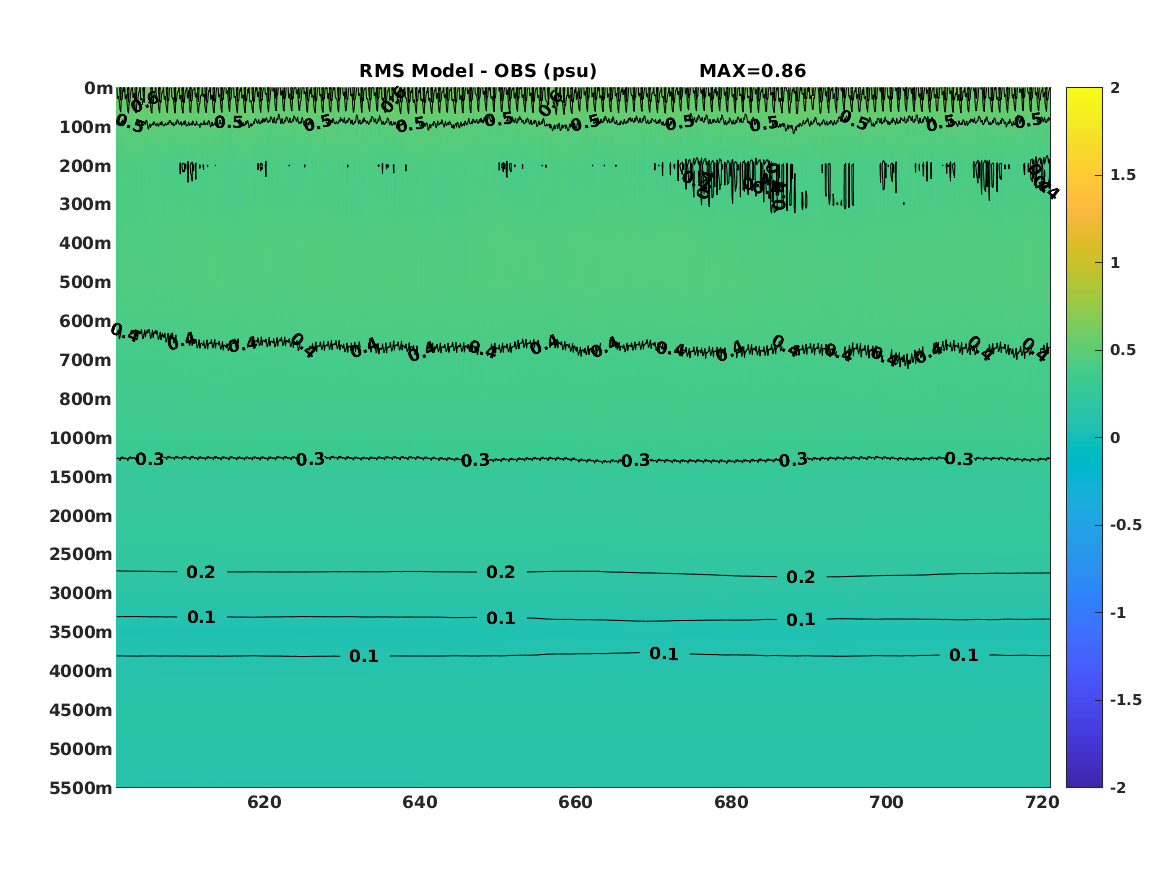Select the '700m' depth tick label
The width and height of the screenshot is (1167, 875).
pos(85,360)
